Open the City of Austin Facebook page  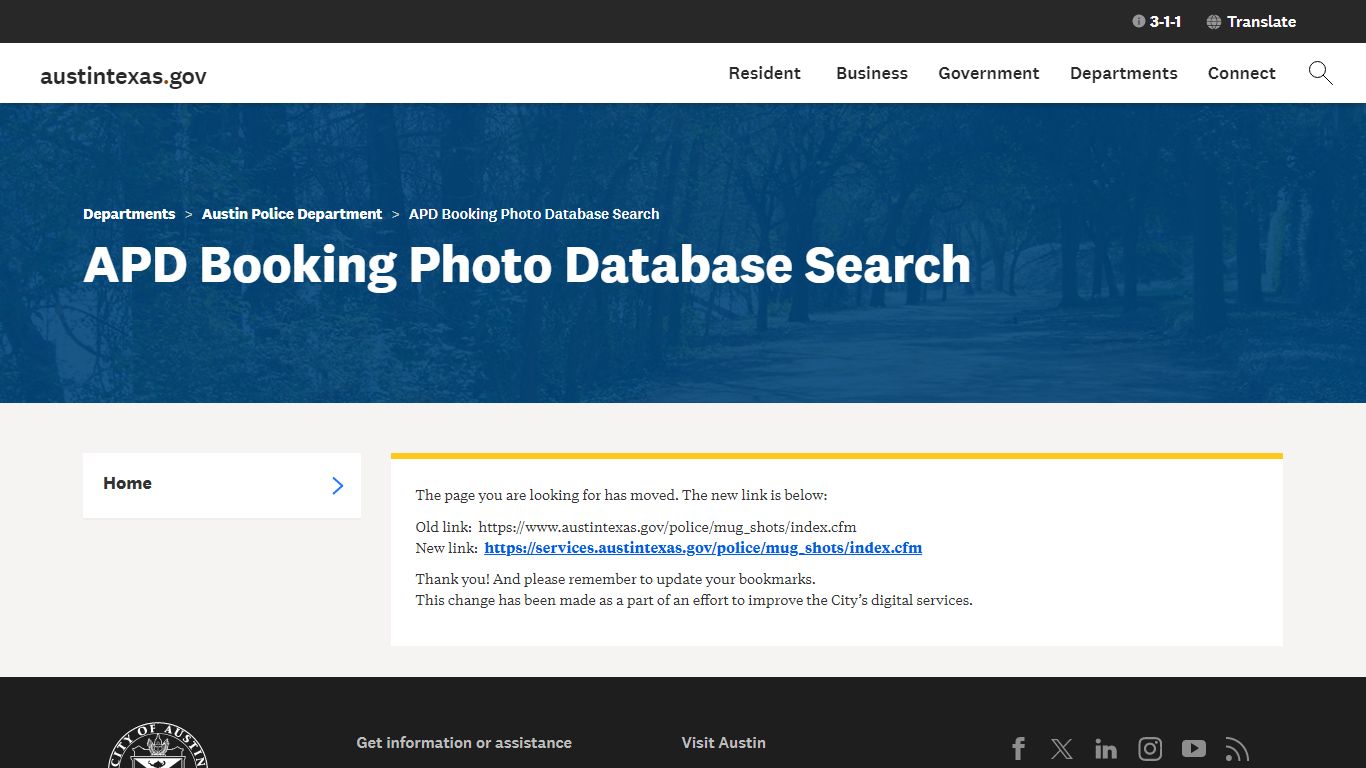coord(1018,749)
